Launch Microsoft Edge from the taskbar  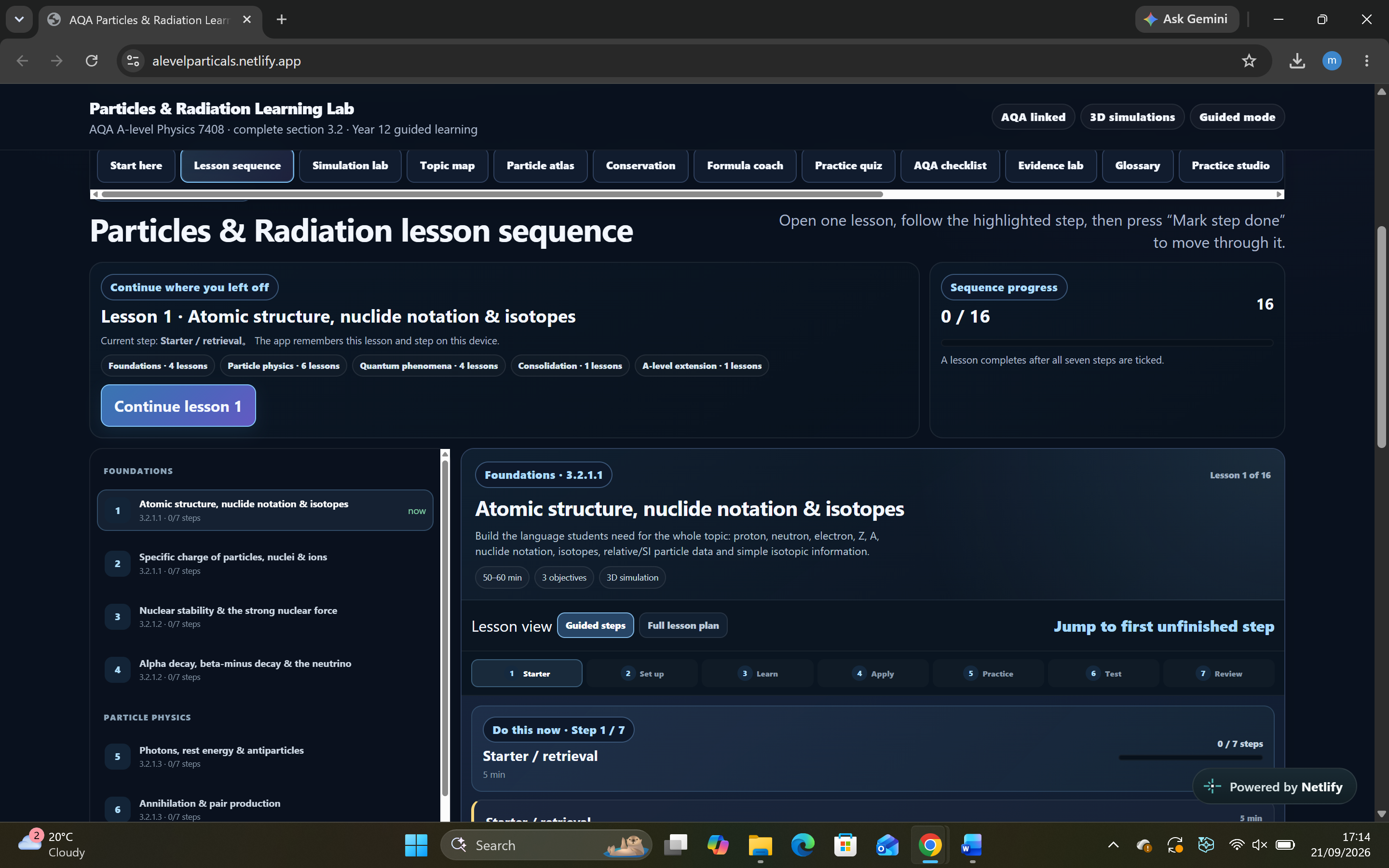pos(803,845)
